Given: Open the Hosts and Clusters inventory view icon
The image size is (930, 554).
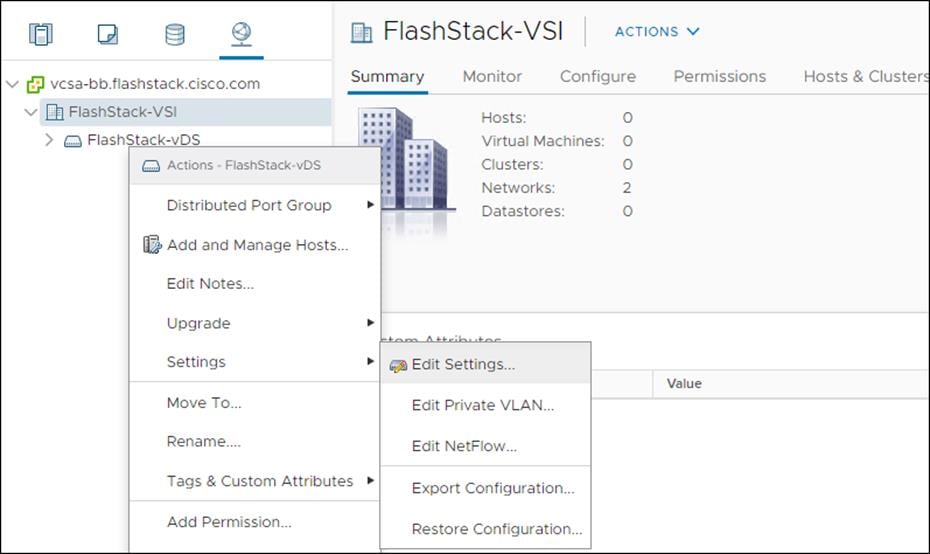Looking at the screenshot, I should (40, 34).
